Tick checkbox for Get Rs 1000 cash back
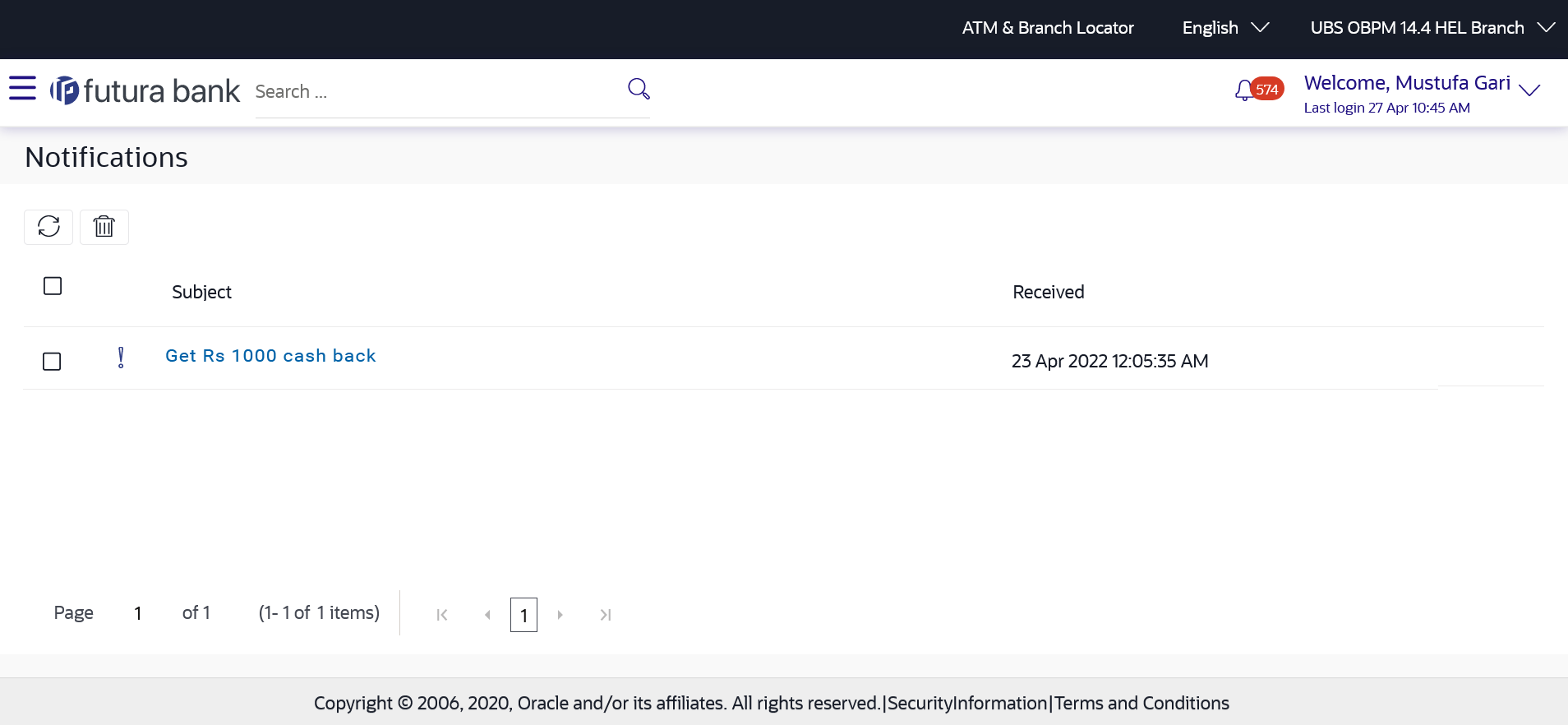Image resolution: width=1568 pixels, height=725 pixels. [x=52, y=362]
